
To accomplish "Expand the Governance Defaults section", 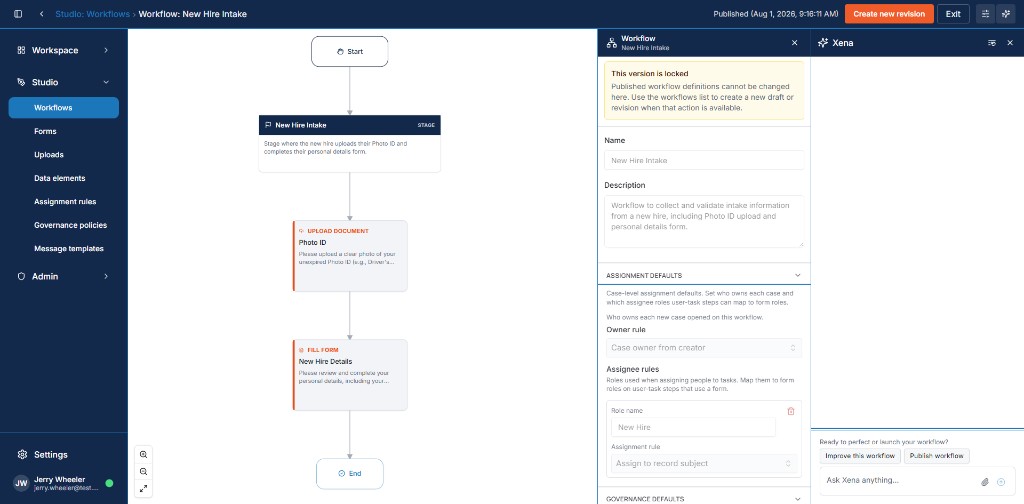I will [x=704, y=499].
